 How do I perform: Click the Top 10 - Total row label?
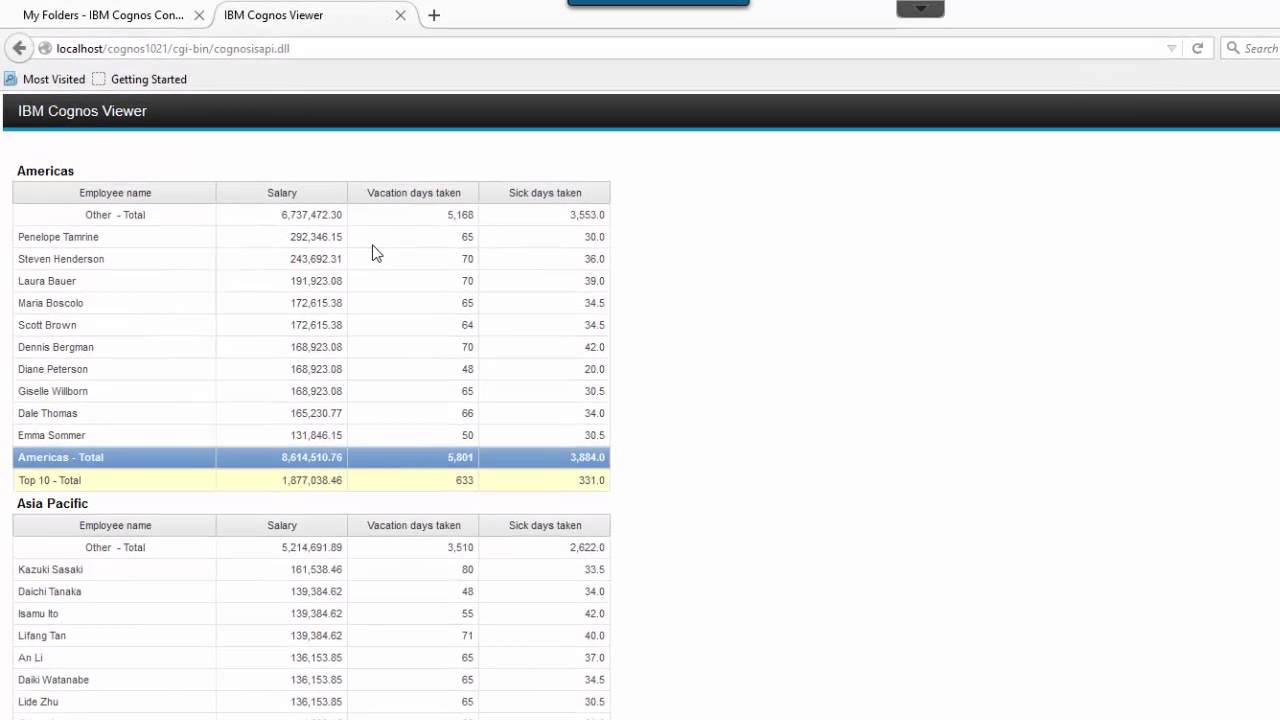click(x=50, y=480)
